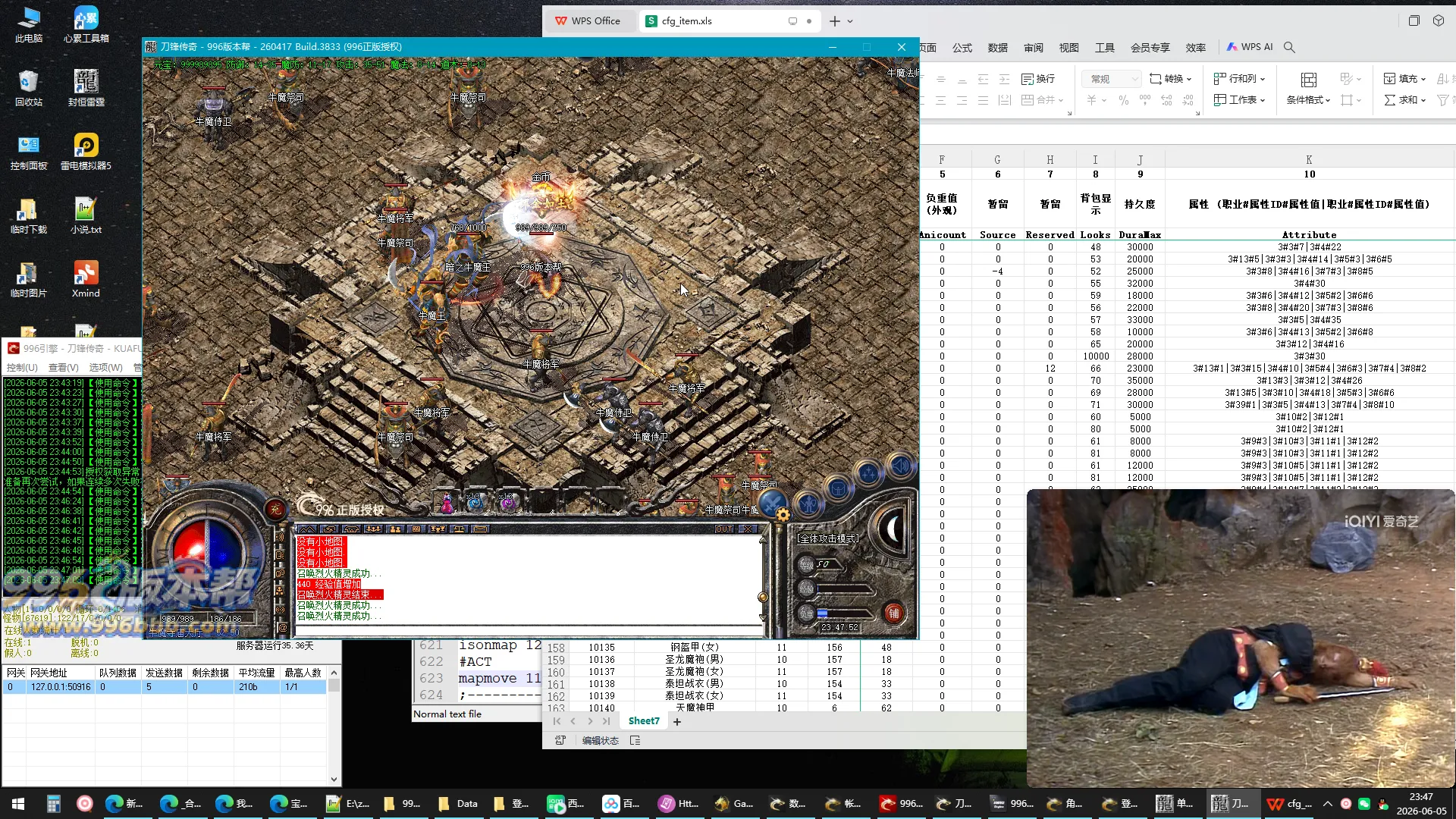Toggle the speaker sound orb in game HUD
1456x819 pixels.
click(900, 466)
